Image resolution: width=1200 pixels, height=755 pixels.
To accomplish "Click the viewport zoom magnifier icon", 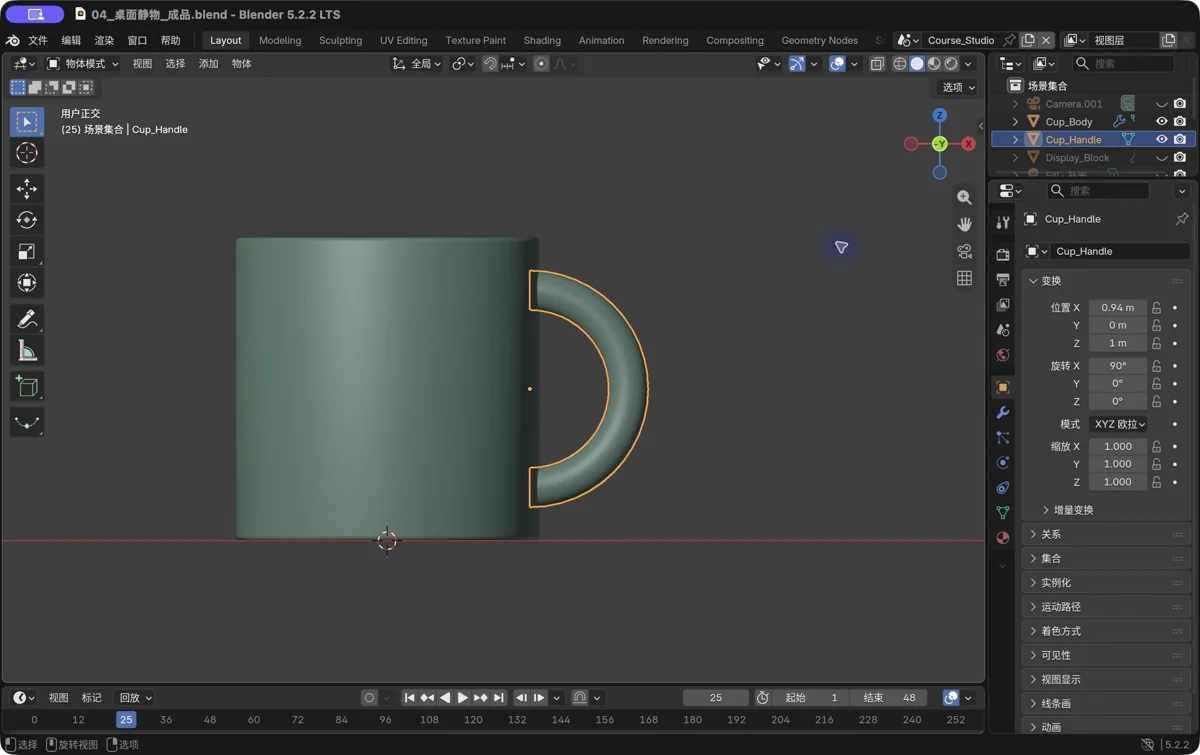I will coord(964,198).
